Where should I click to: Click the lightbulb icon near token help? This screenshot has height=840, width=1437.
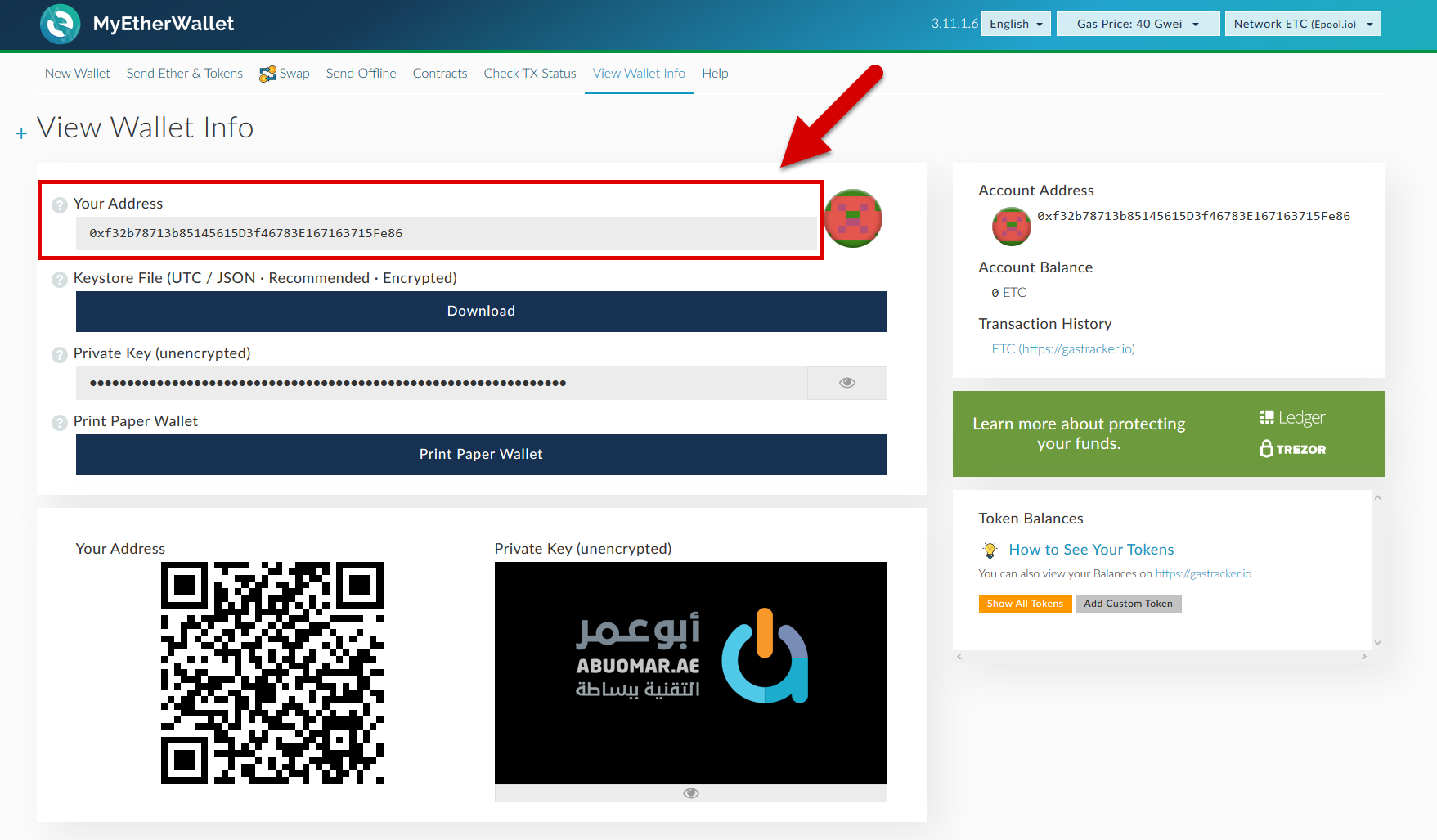pyautogui.click(x=990, y=550)
